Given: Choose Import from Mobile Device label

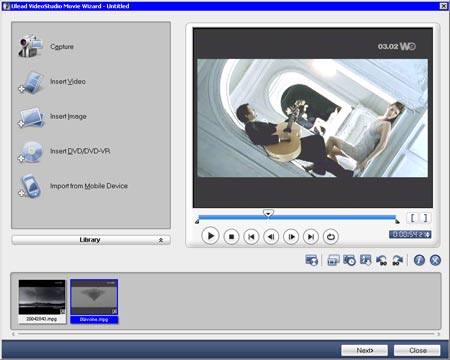Looking at the screenshot, I should tap(89, 186).
